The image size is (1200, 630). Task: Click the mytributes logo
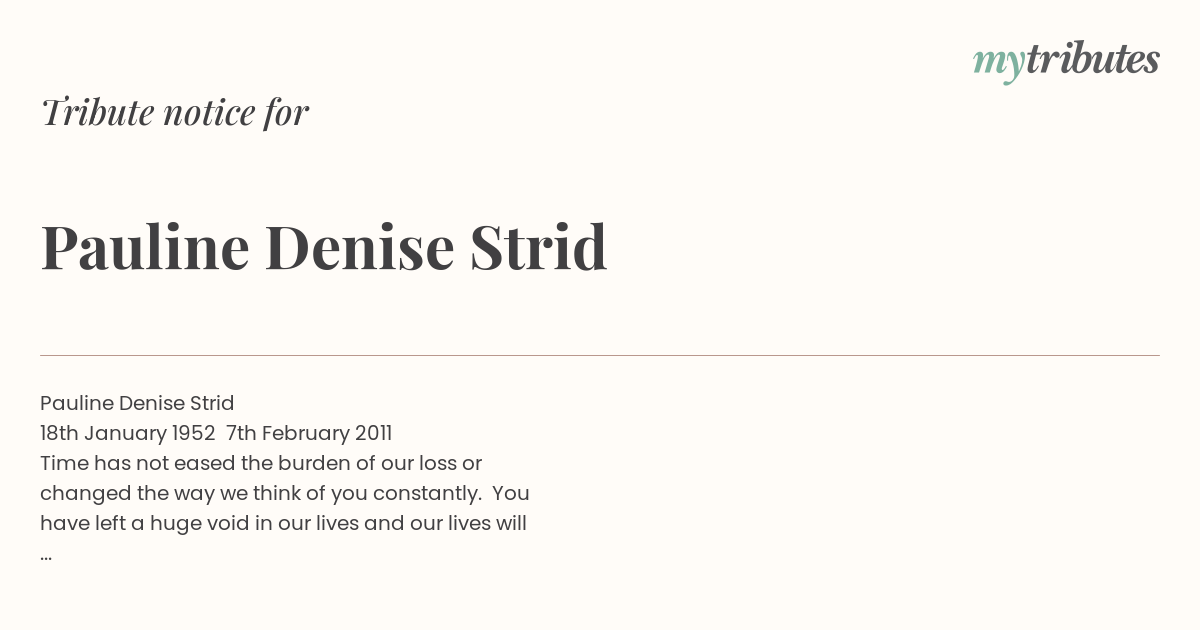[x=1066, y=61]
